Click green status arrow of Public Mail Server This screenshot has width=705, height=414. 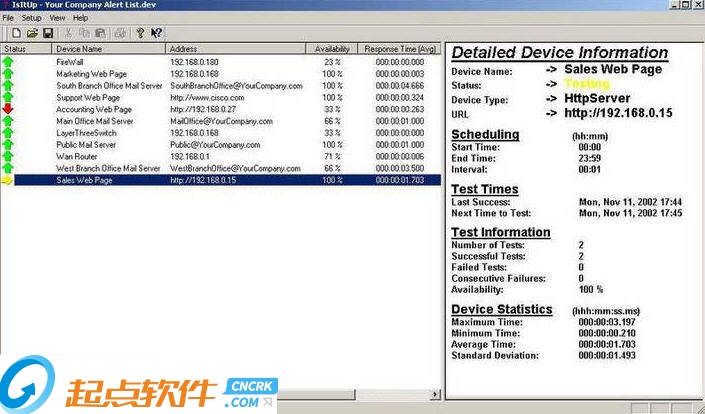[8, 144]
